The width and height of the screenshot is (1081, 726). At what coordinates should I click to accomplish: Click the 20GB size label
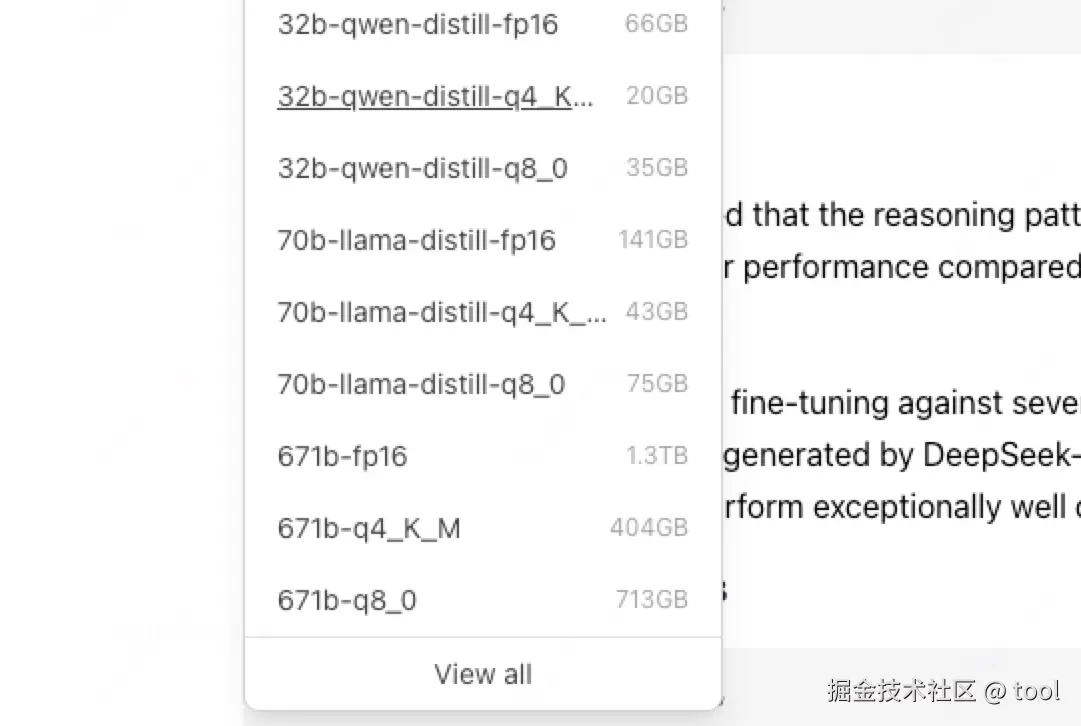click(x=657, y=95)
